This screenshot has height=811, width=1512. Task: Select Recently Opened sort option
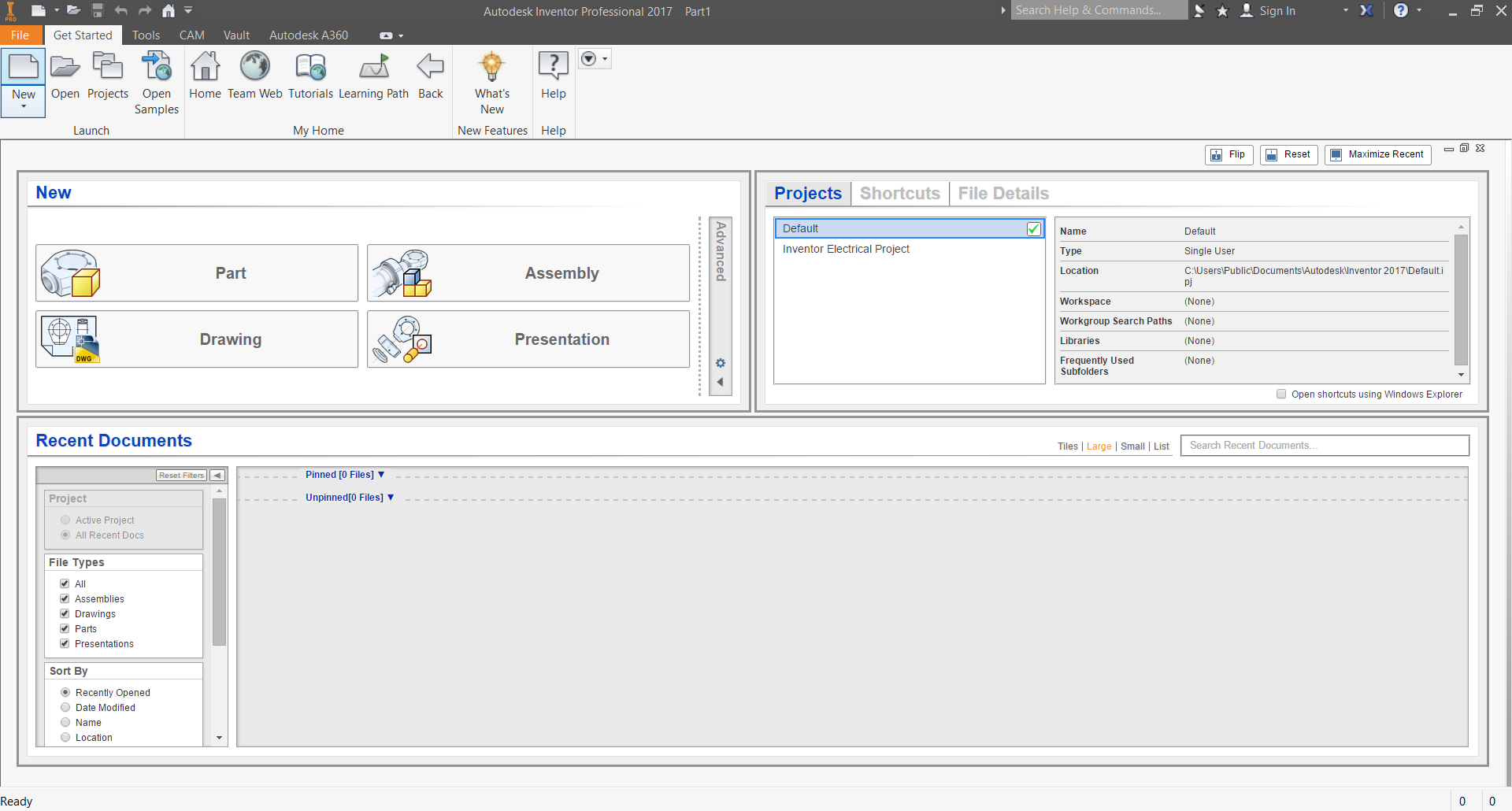click(x=65, y=692)
